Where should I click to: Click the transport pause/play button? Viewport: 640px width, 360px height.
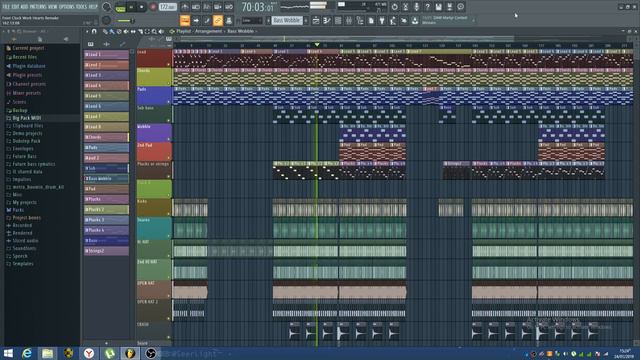pyautogui.click(x=131, y=7)
